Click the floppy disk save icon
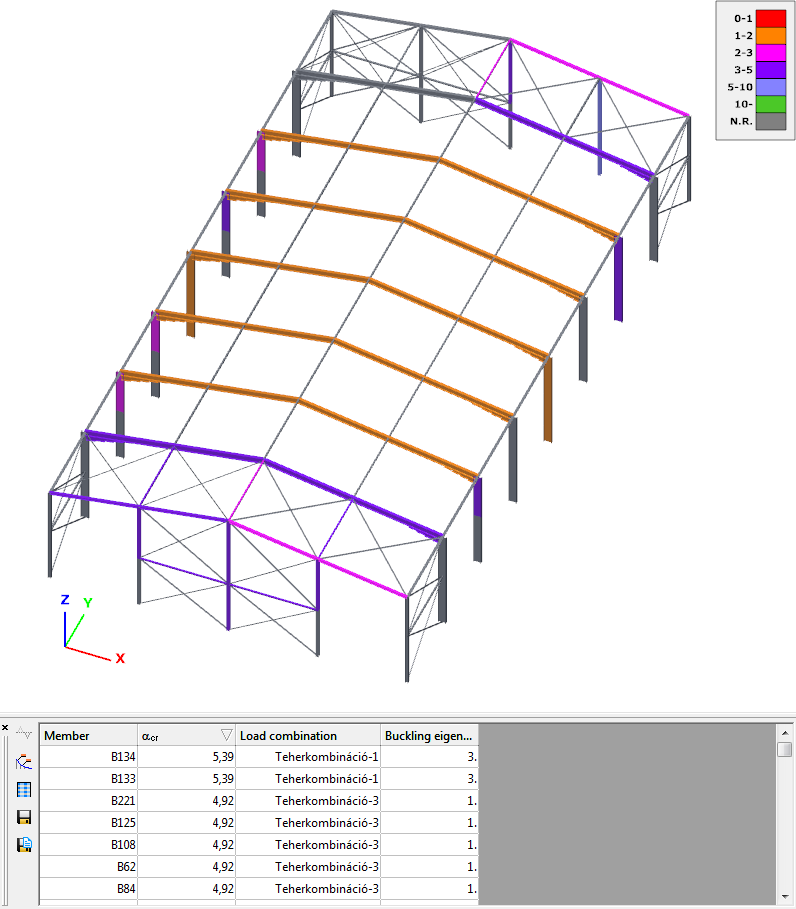Image resolution: width=796 pixels, height=909 pixels. click(x=24, y=817)
